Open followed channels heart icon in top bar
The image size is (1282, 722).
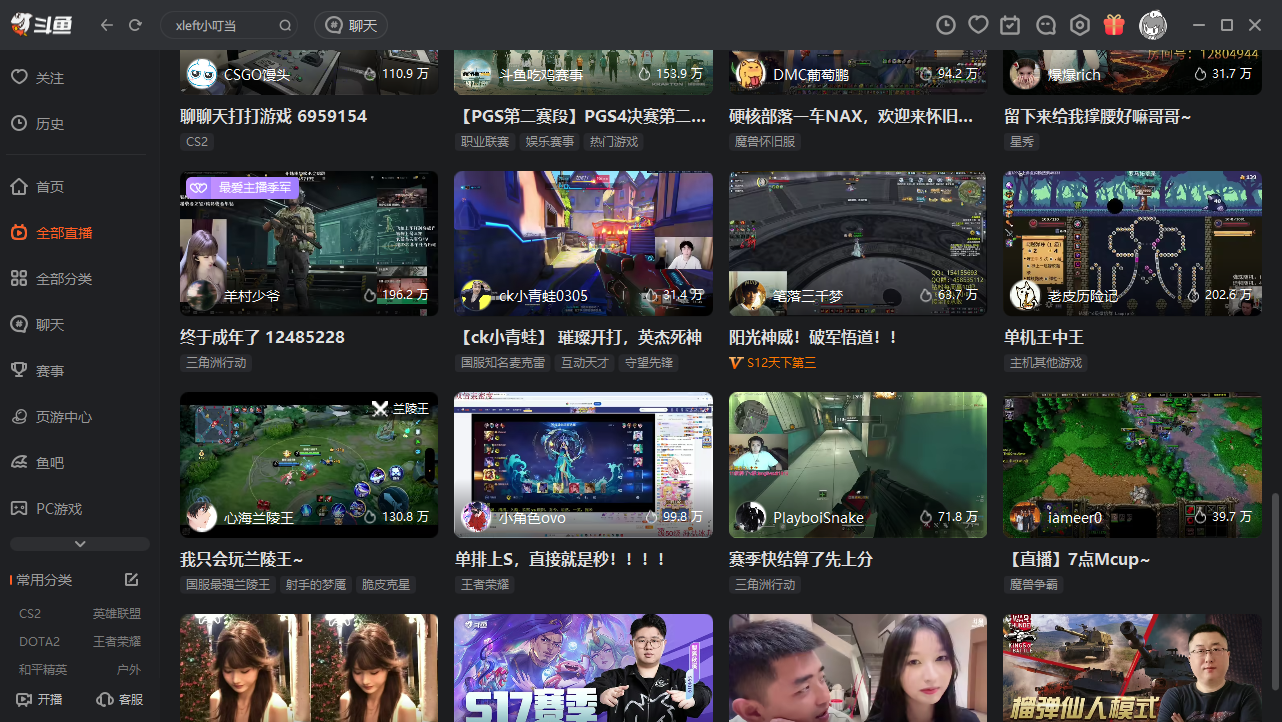pyautogui.click(x=979, y=25)
